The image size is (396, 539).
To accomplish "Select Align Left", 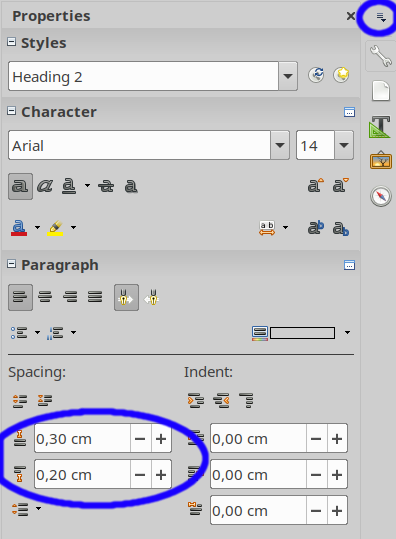I will [x=20, y=297].
